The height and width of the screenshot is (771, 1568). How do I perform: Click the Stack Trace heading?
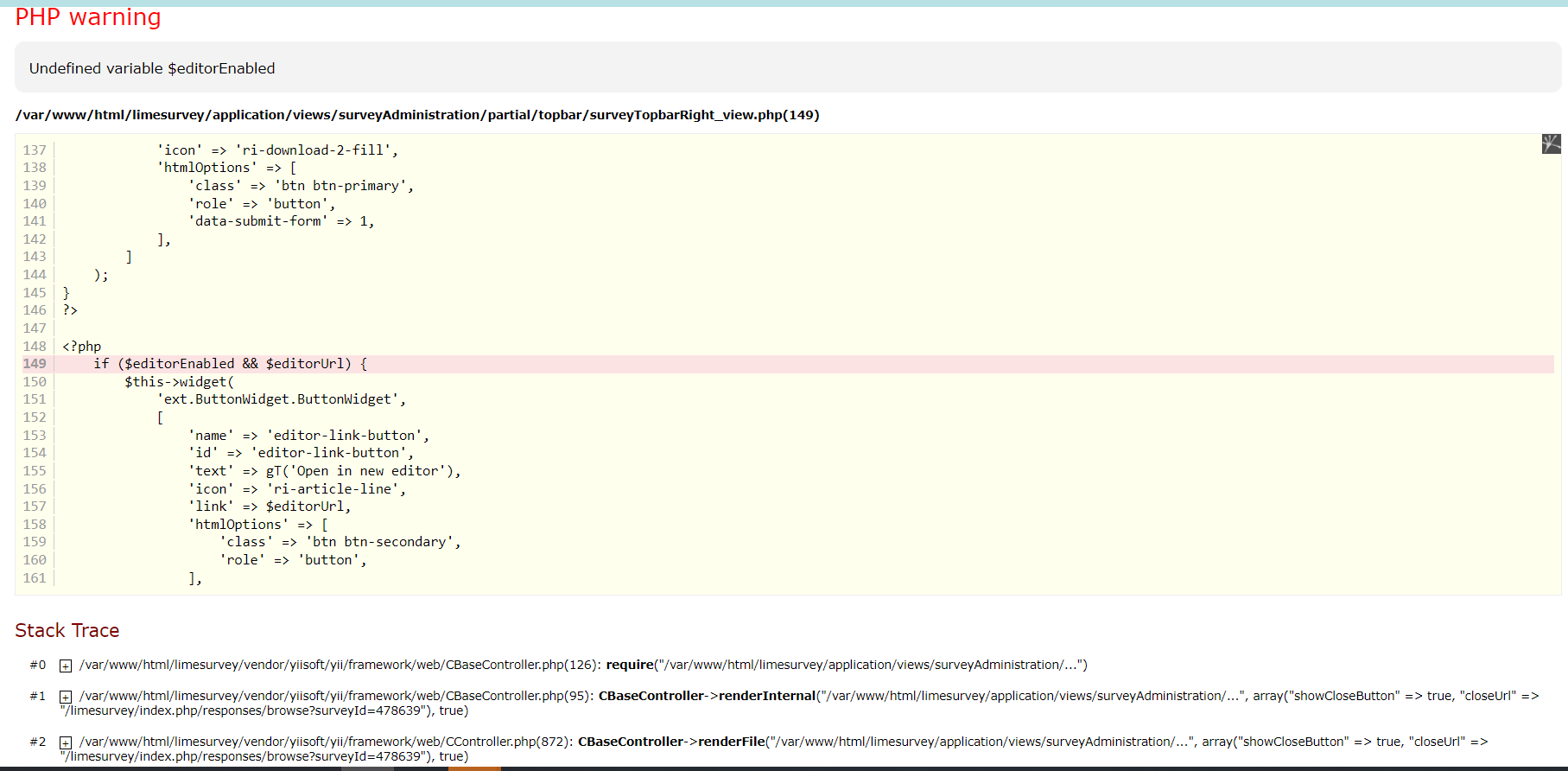tap(67, 630)
